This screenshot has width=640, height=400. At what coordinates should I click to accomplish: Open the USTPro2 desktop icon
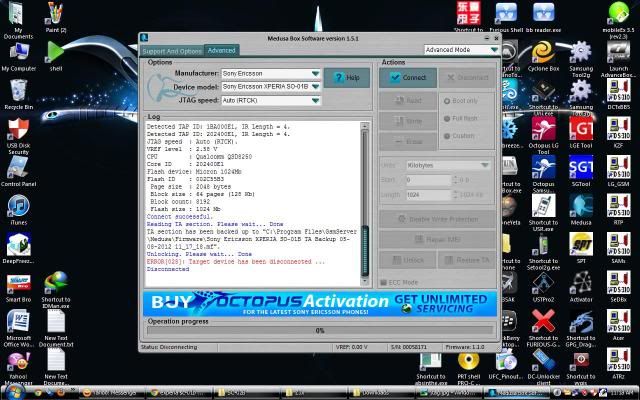543,287
